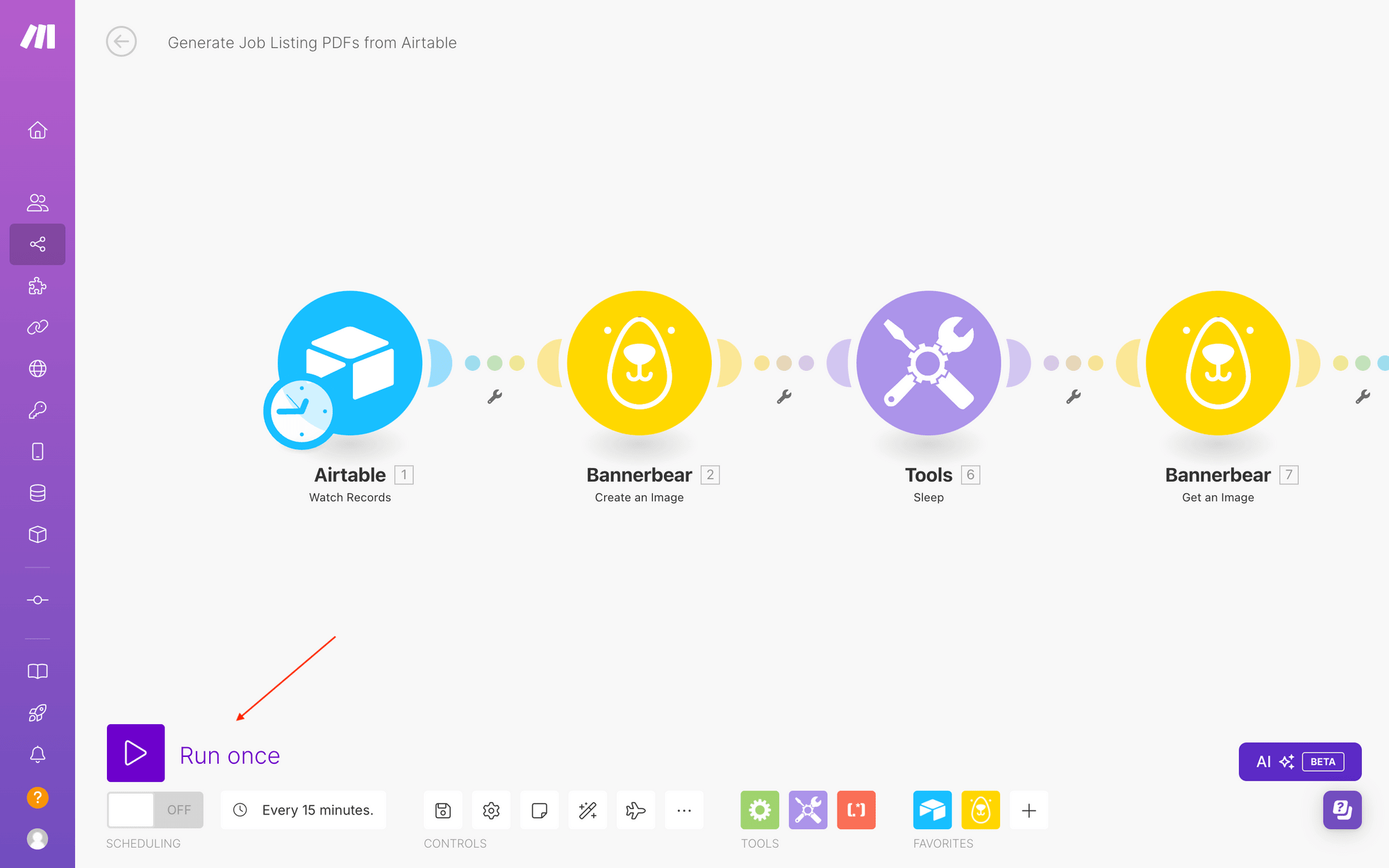1389x868 pixels.
Task: Add a note using the note icon
Action: (x=540, y=810)
